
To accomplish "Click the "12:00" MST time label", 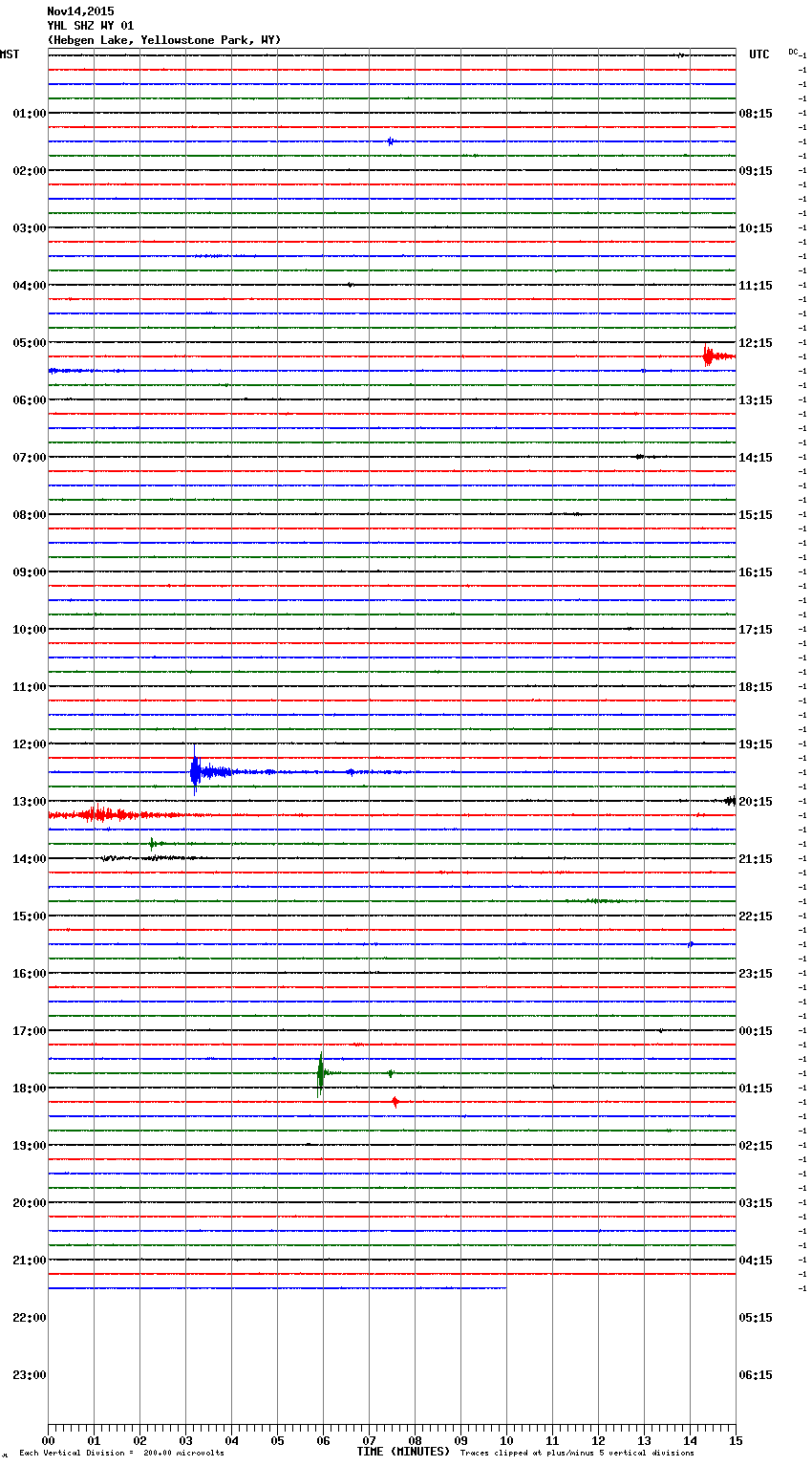I will (29, 744).
